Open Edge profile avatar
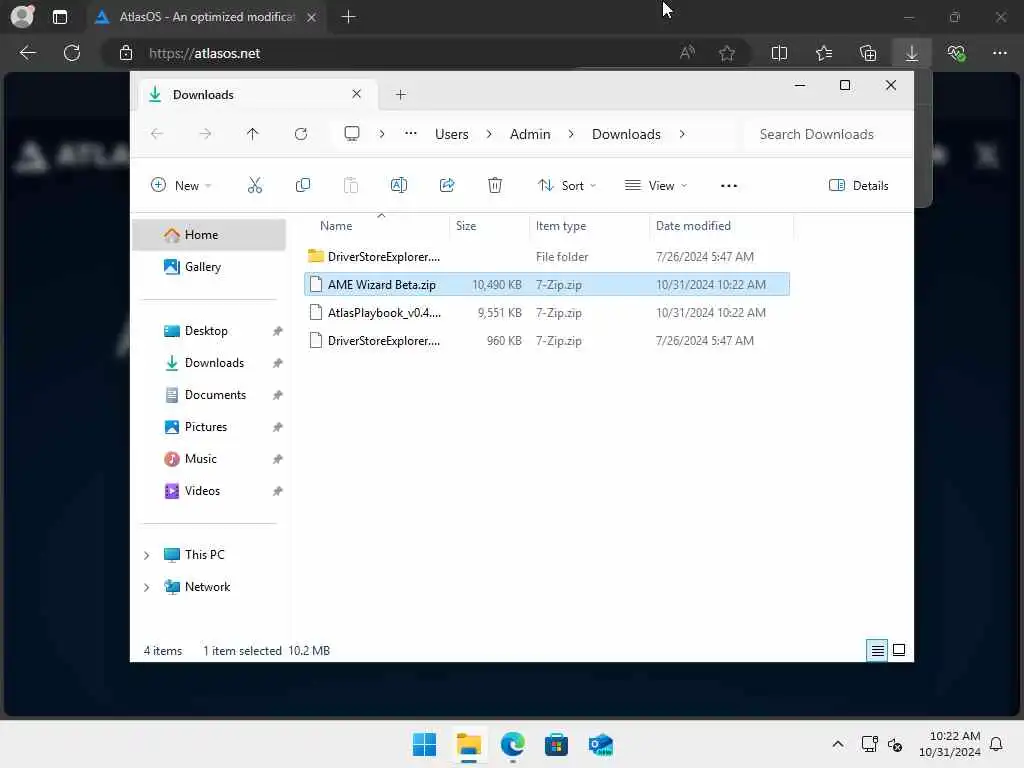The image size is (1024, 768). point(22,16)
